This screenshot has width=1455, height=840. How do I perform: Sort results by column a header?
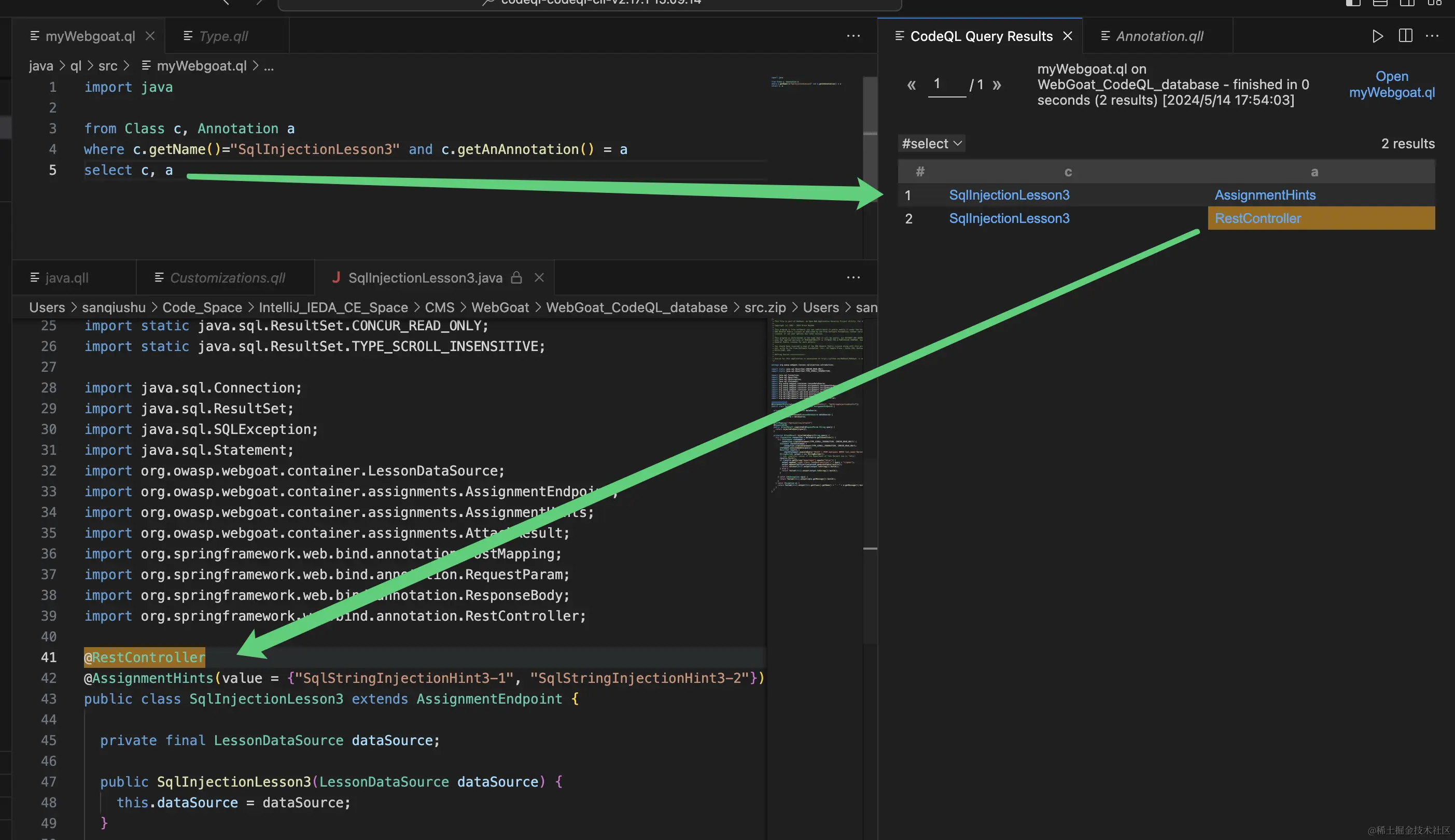coord(1314,172)
